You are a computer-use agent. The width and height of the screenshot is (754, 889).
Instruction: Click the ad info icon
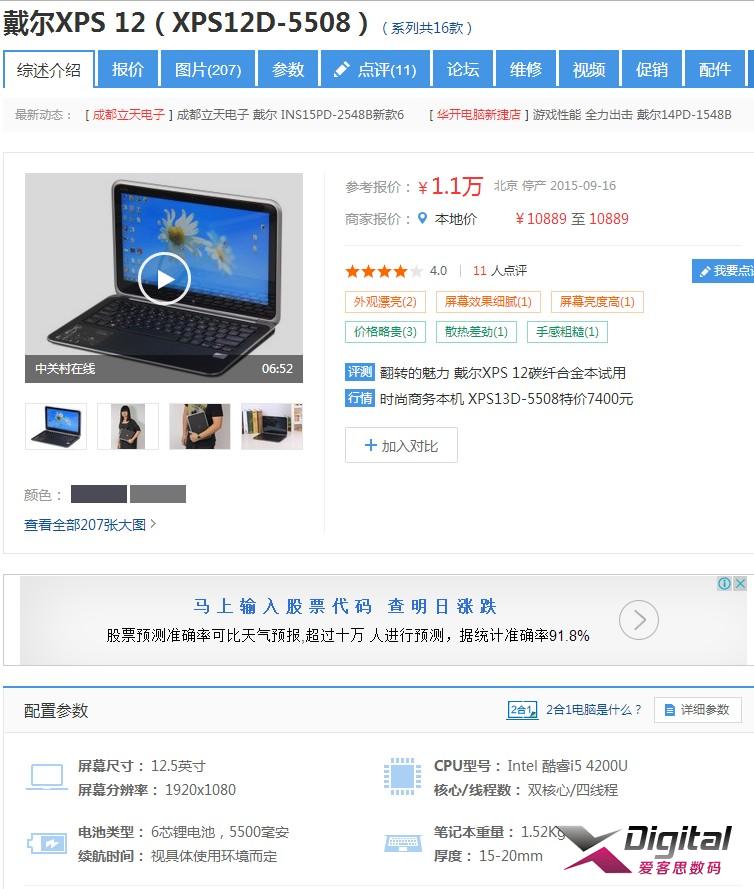point(724,583)
